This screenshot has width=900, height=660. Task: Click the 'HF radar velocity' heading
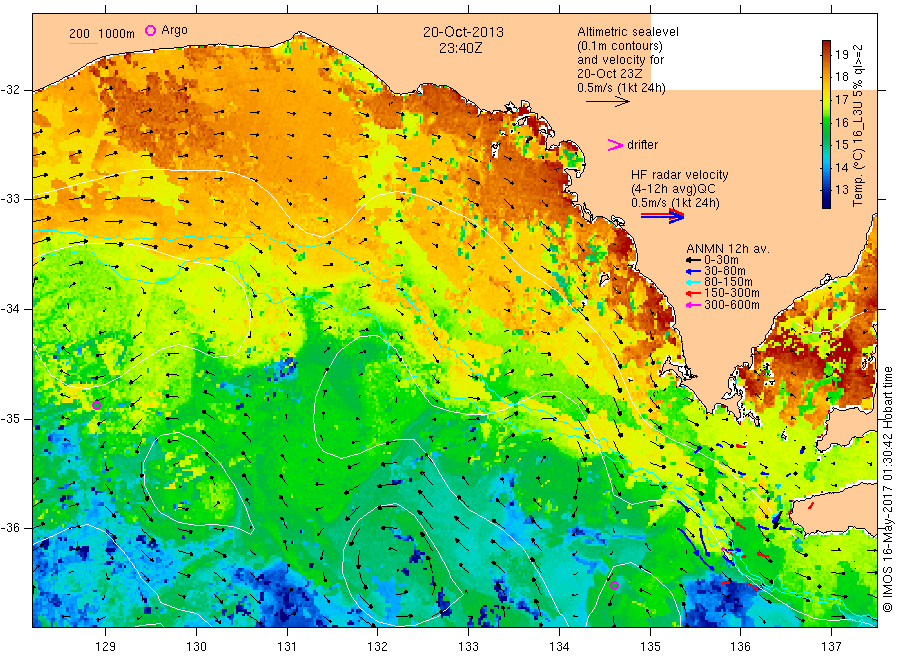680,175
